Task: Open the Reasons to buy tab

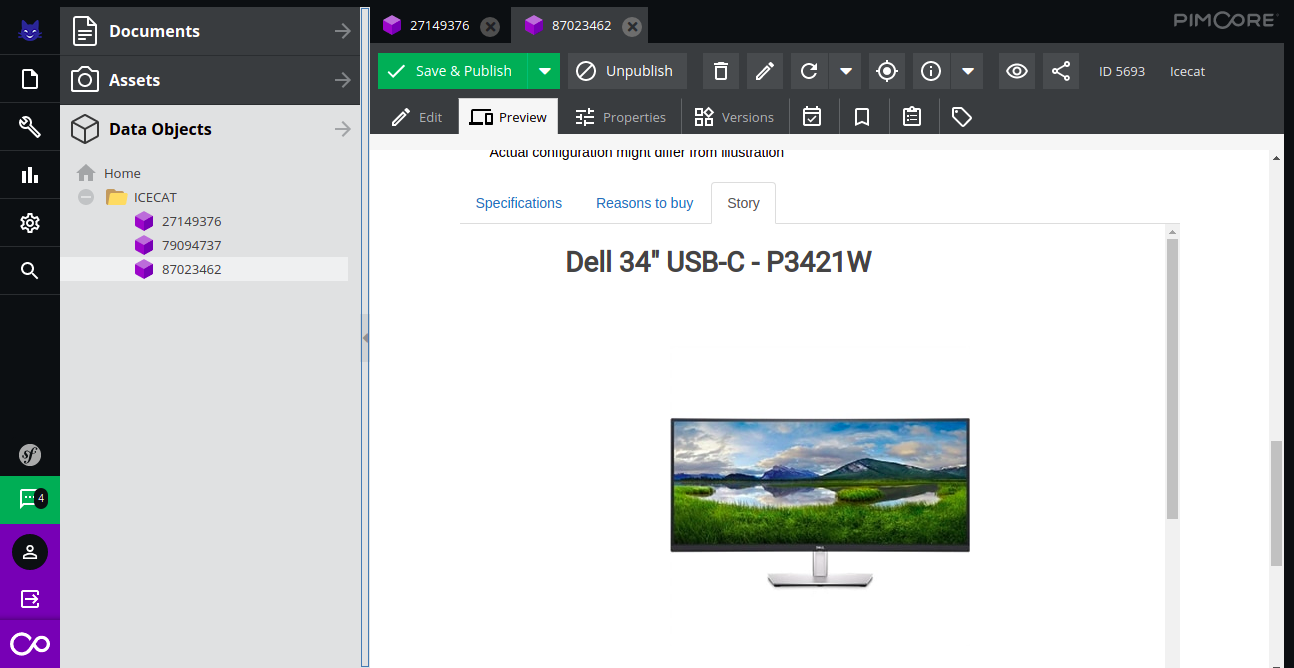Action: point(644,203)
